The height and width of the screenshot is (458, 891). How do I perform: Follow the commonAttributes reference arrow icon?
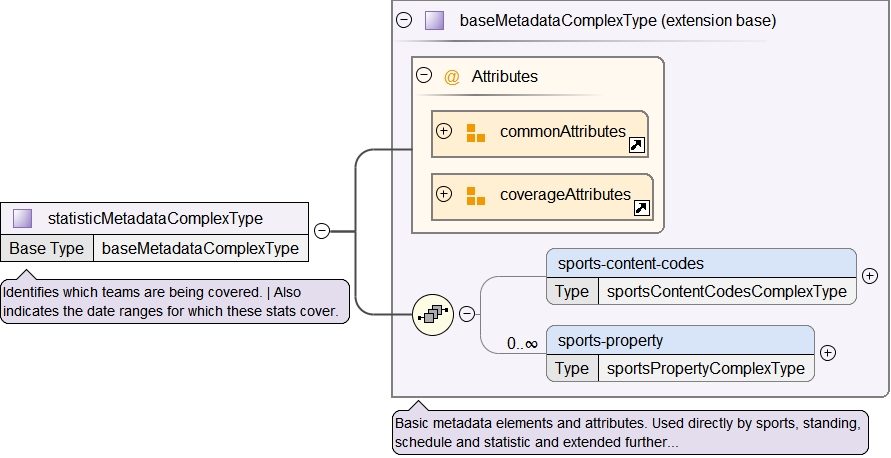636,146
